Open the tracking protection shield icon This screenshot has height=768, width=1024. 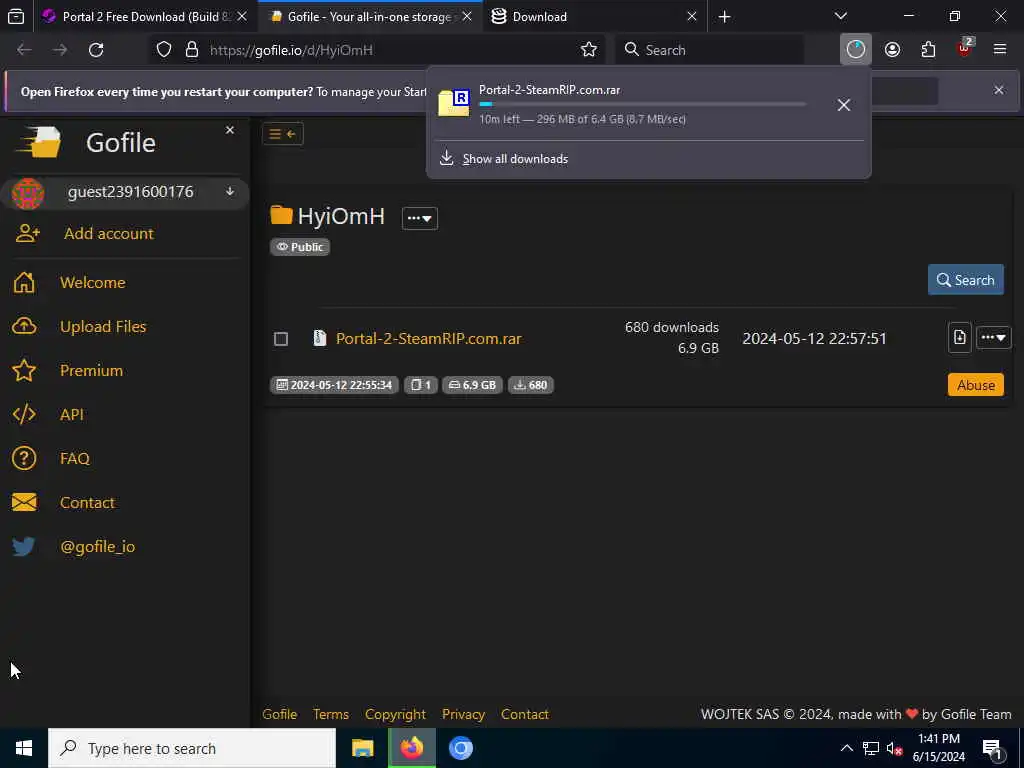[x=164, y=50]
